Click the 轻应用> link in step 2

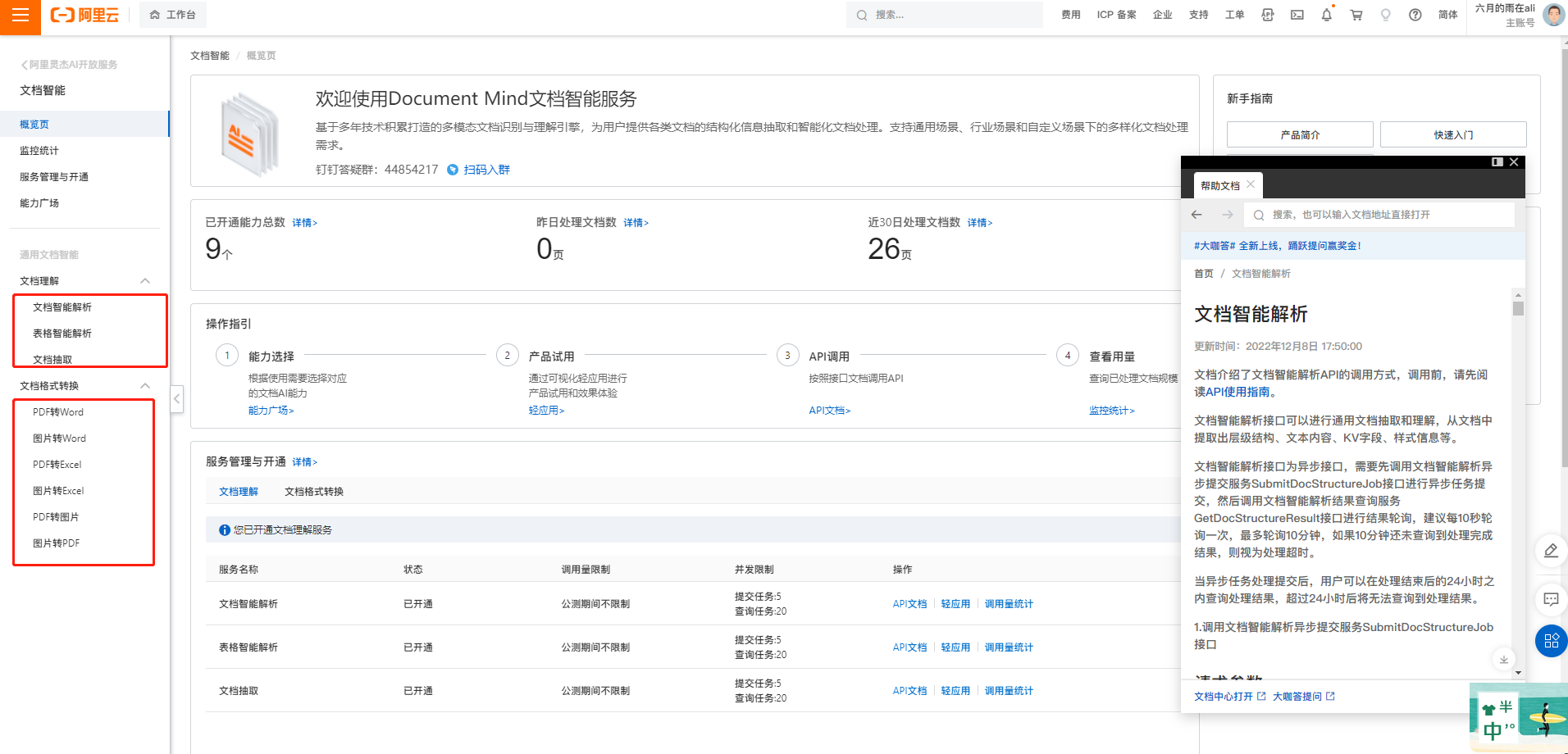point(546,411)
